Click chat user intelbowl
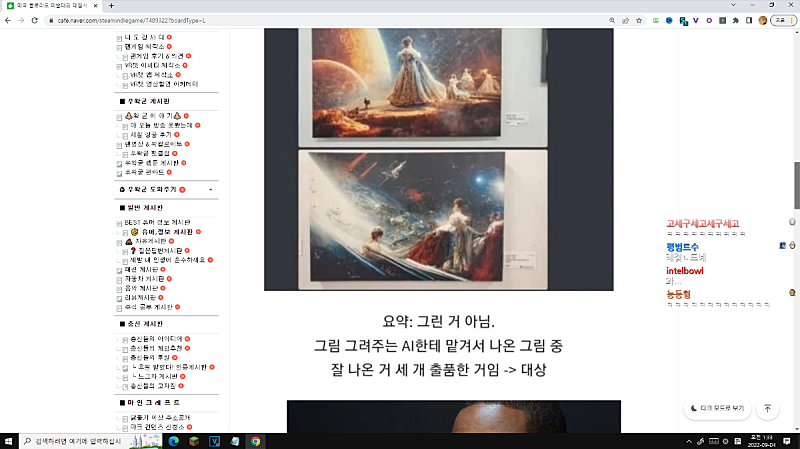The image size is (800, 449). [685, 271]
